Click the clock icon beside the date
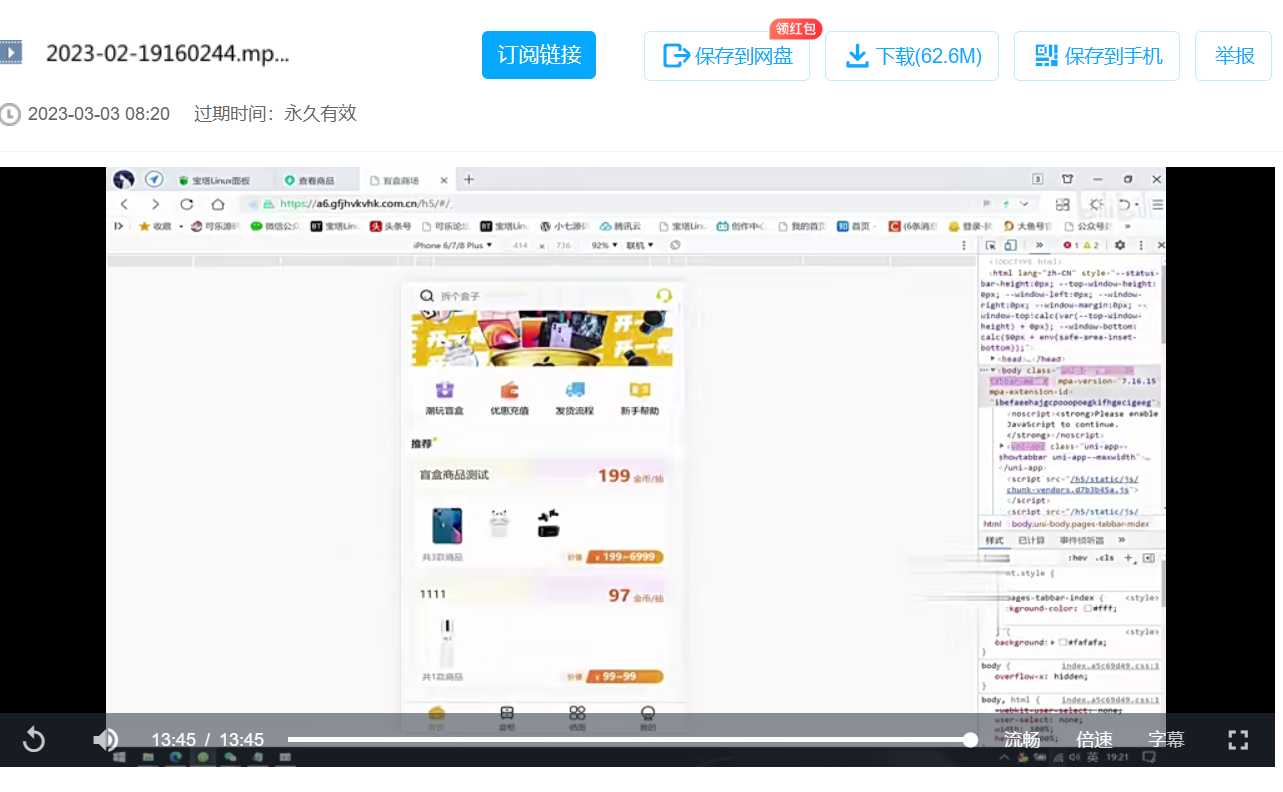This screenshot has height=792, width=1283. (x=10, y=114)
